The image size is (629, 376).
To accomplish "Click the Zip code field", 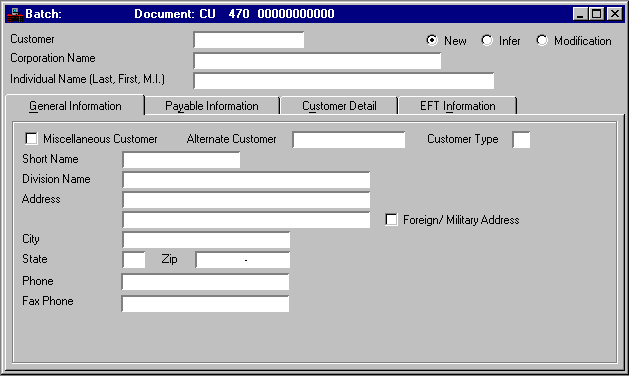I will point(243,260).
